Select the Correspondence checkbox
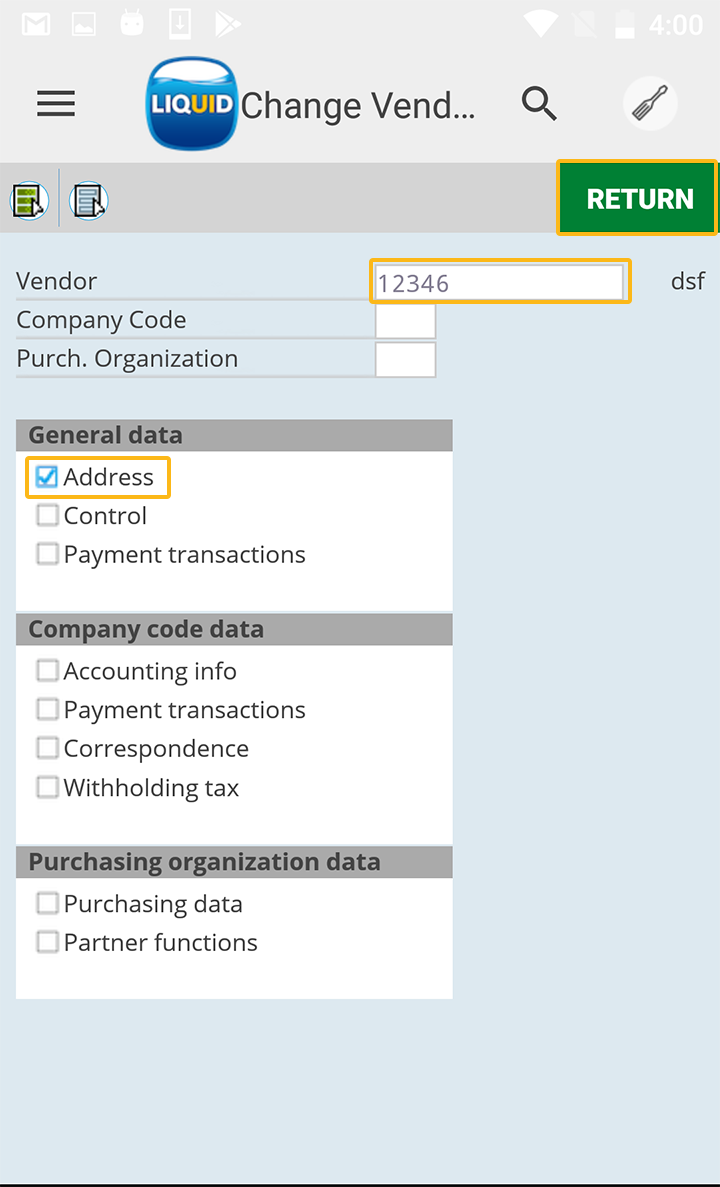The height and width of the screenshot is (1187, 720). pos(47,748)
